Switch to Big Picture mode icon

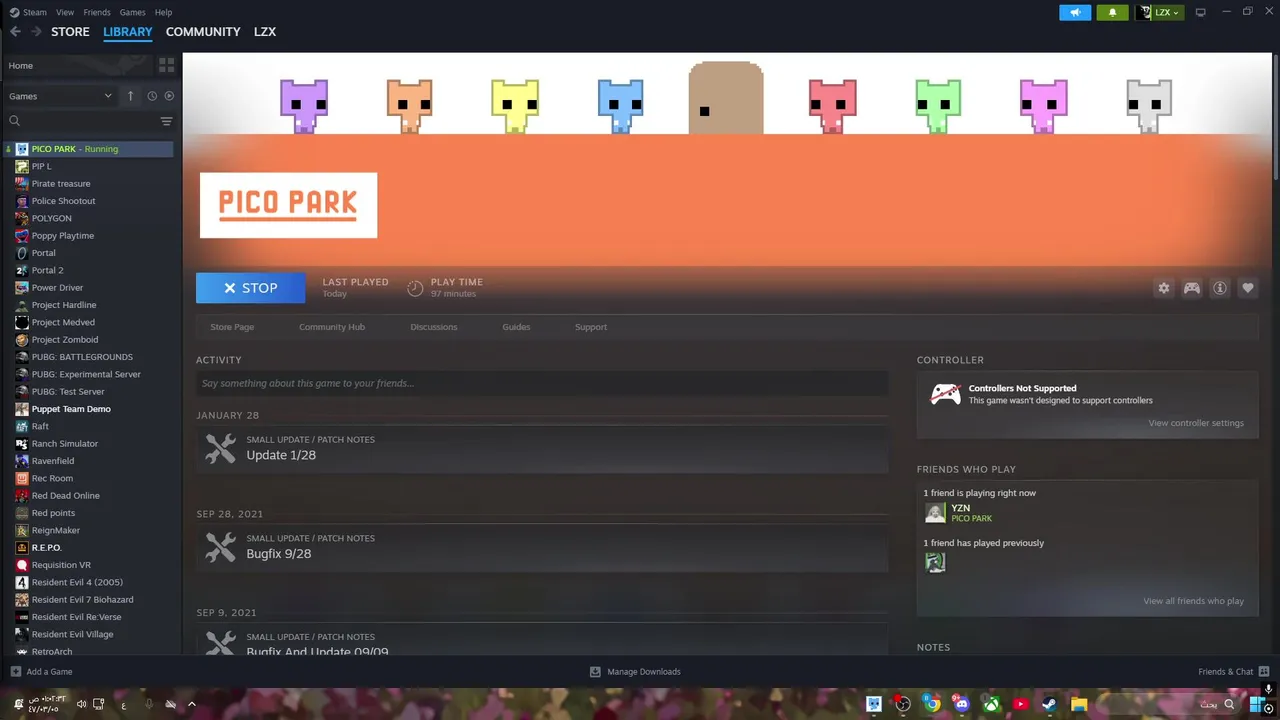pyautogui.click(x=1201, y=12)
